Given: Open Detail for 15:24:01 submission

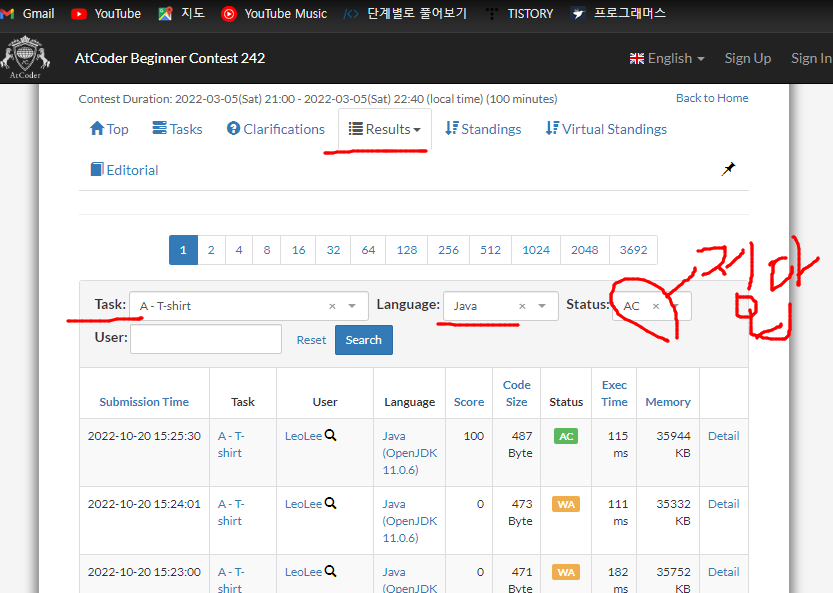Looking at the screenshot, I should pos(724,504).
